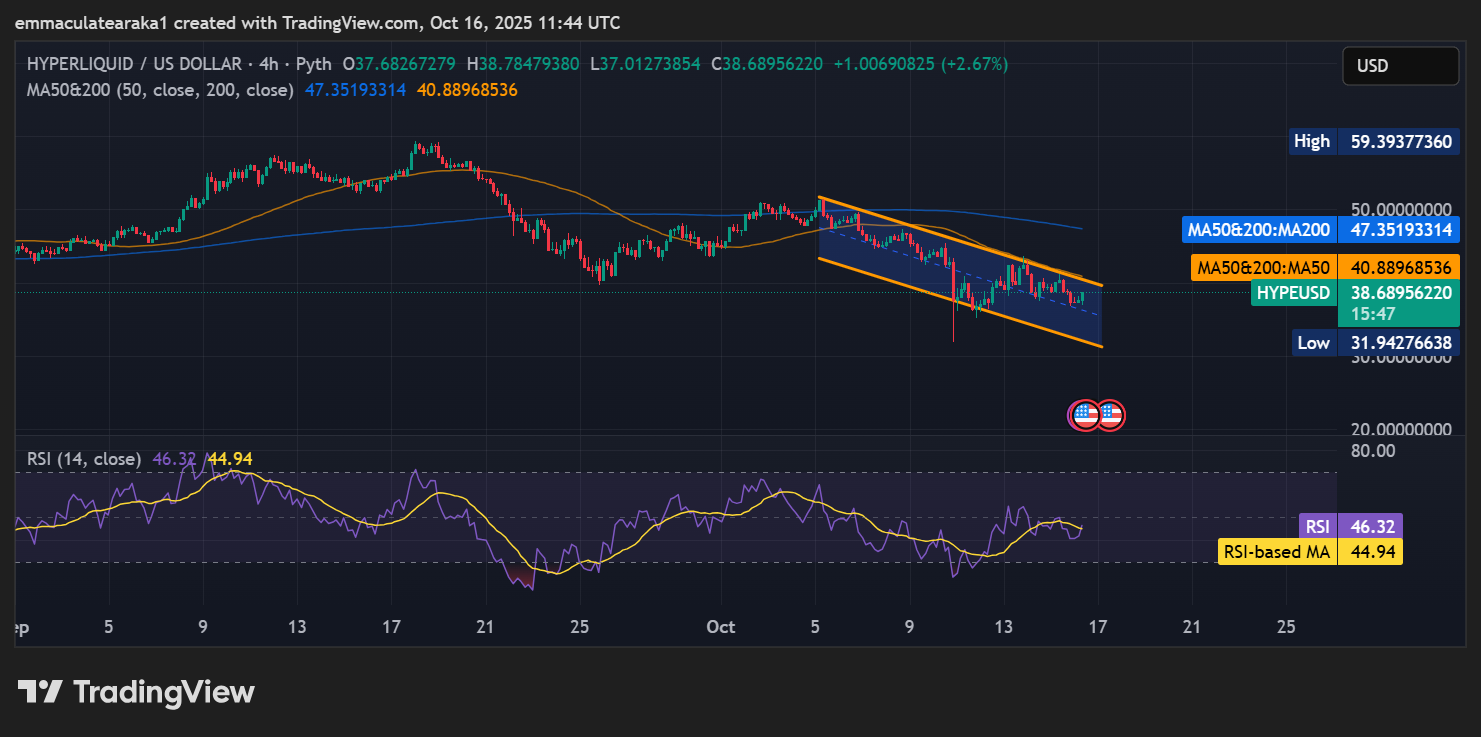Click the purple RSI 46.32 axis label
This screenshot has height=737, width=1481.
click(1350, 526)
